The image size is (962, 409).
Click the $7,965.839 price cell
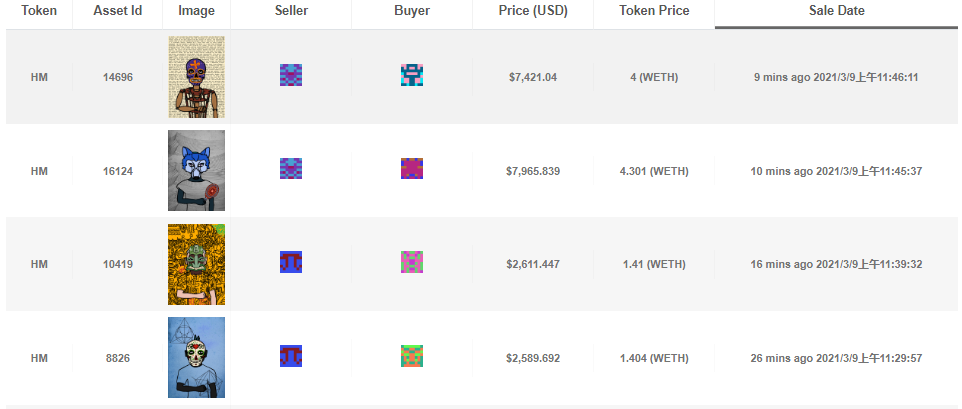(533, 172)
